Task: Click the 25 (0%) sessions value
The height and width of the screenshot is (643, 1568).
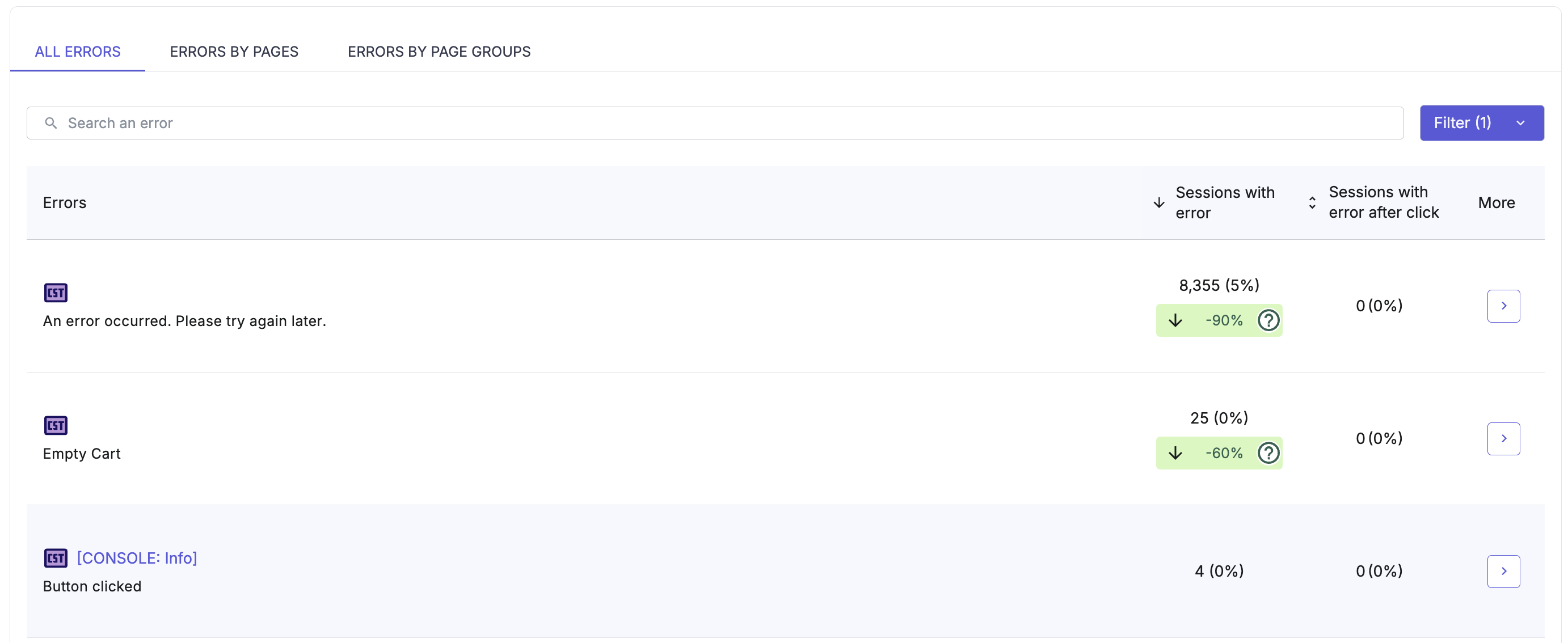Action: point(1219,418)
